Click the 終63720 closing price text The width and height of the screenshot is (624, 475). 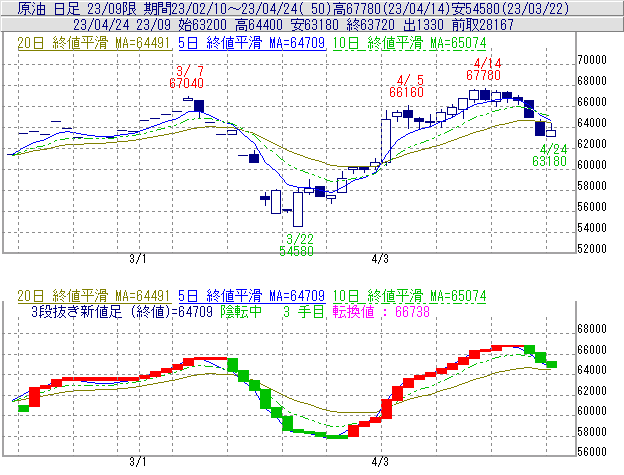point(371,25)
